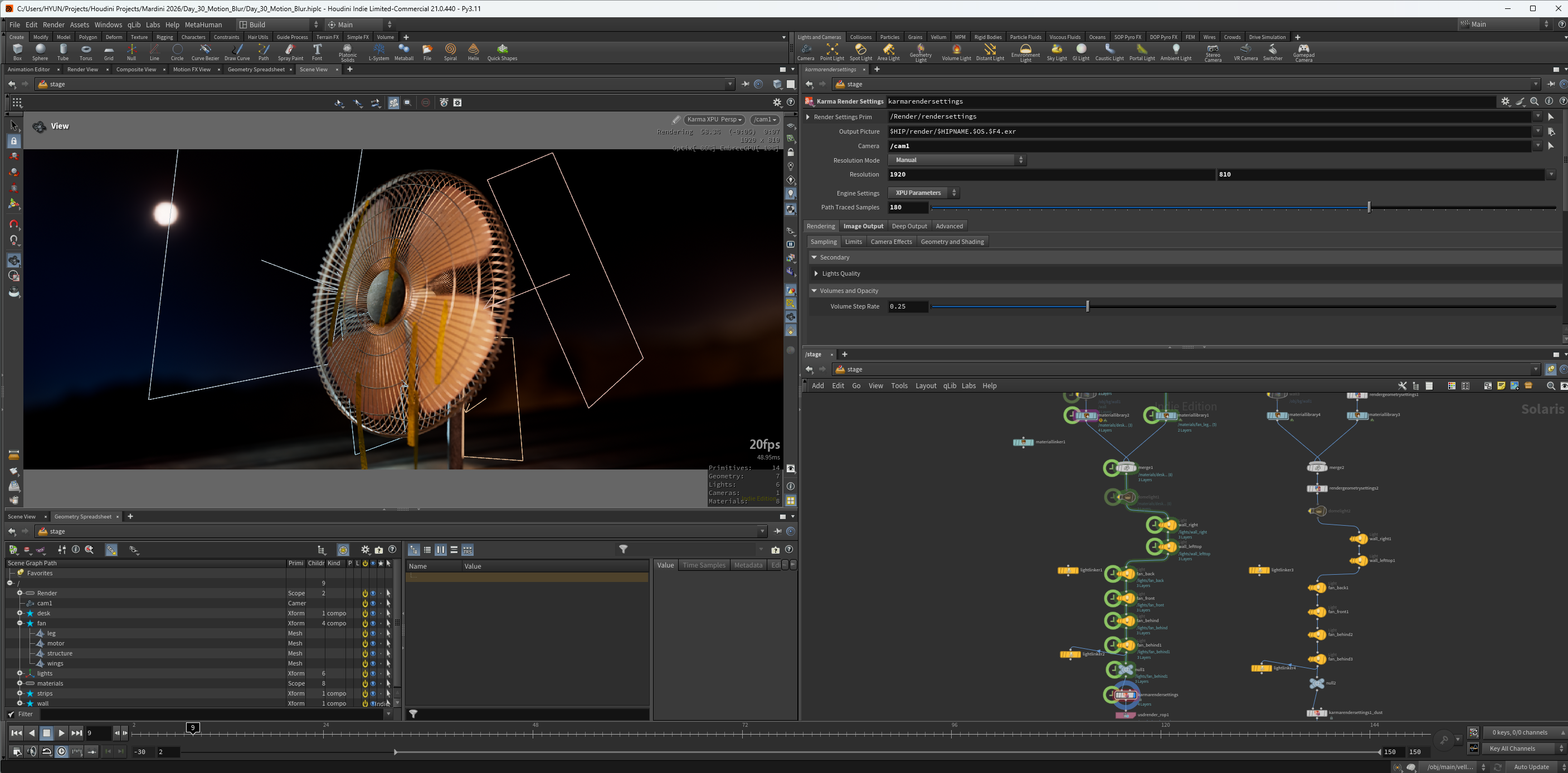Open the Windows menu

click(x=108, y=25)
